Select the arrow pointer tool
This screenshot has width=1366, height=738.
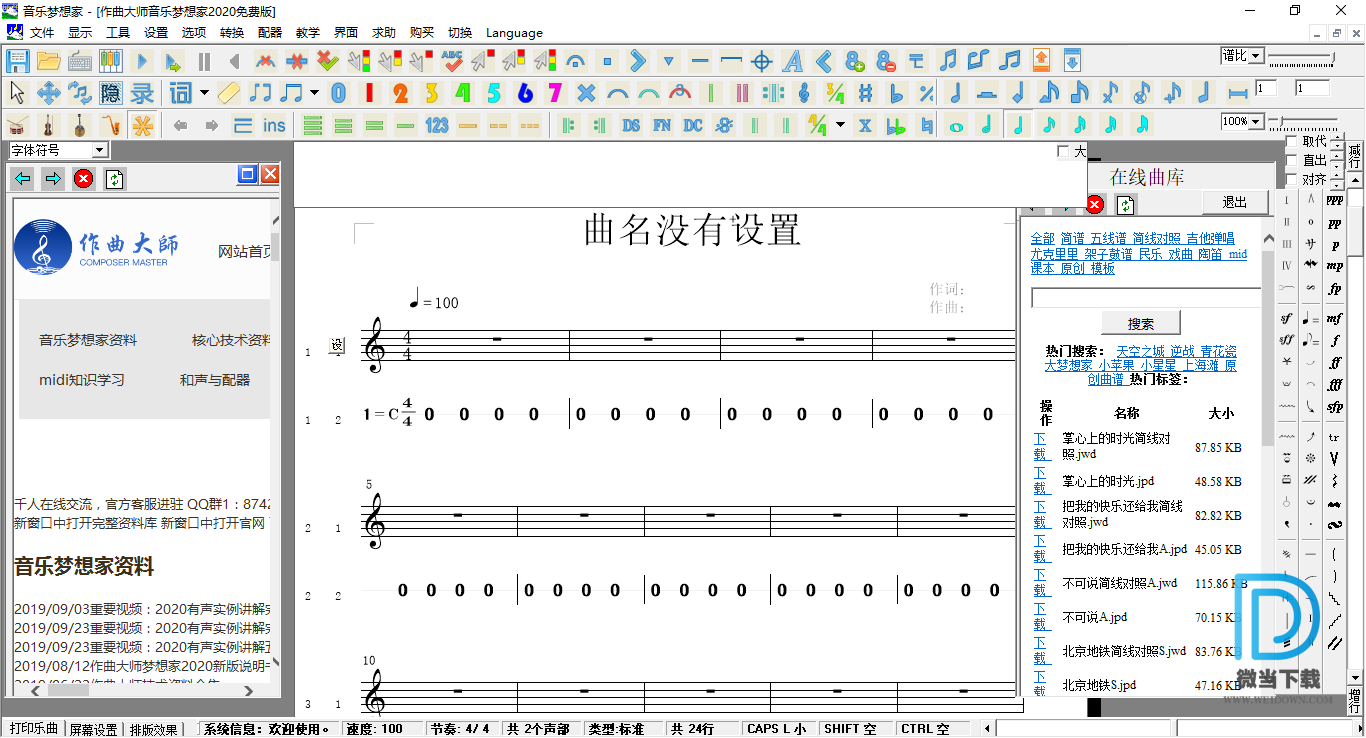click(17, 93)
